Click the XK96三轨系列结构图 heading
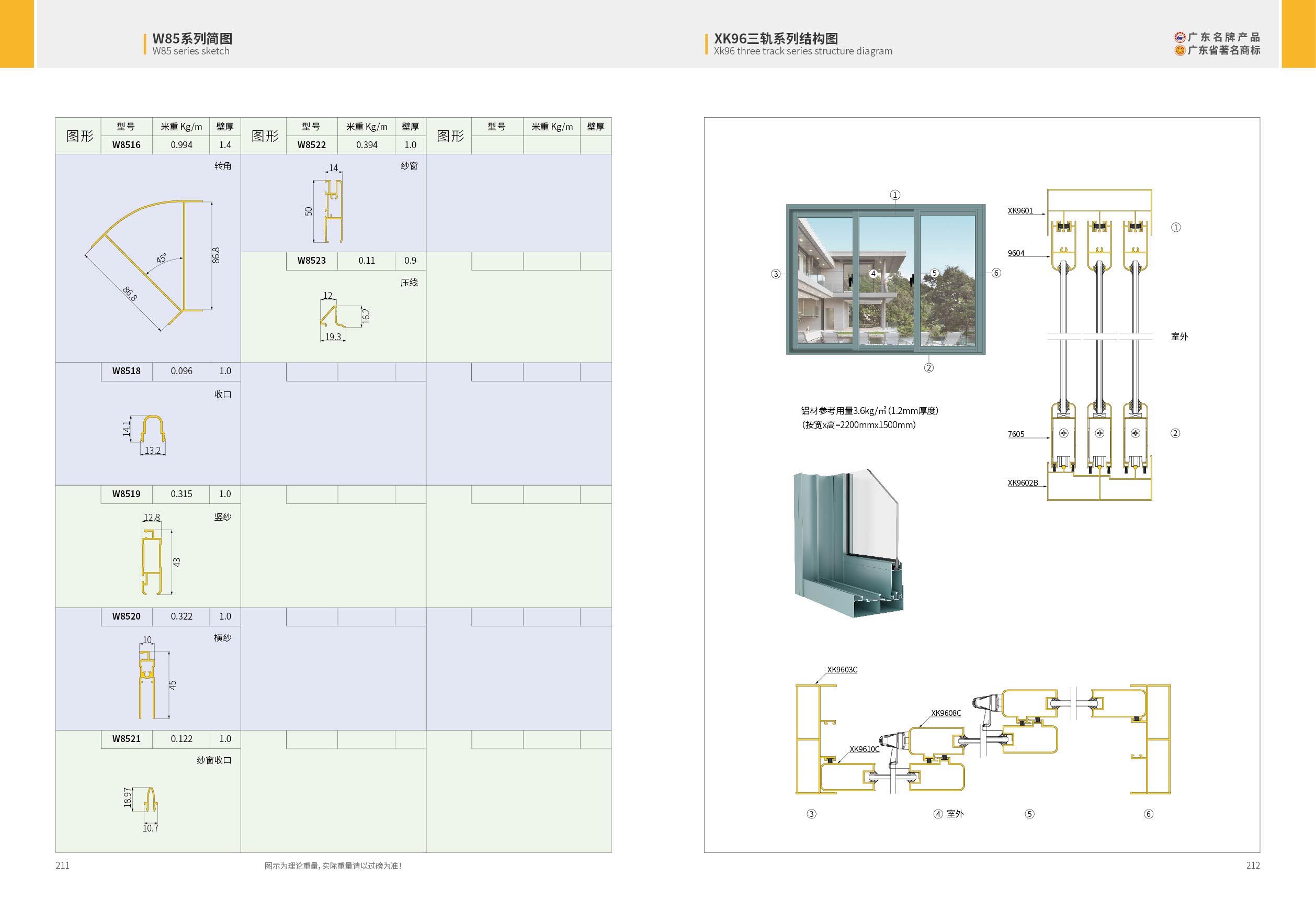1316x899 pixels. (x=775, y=39)
